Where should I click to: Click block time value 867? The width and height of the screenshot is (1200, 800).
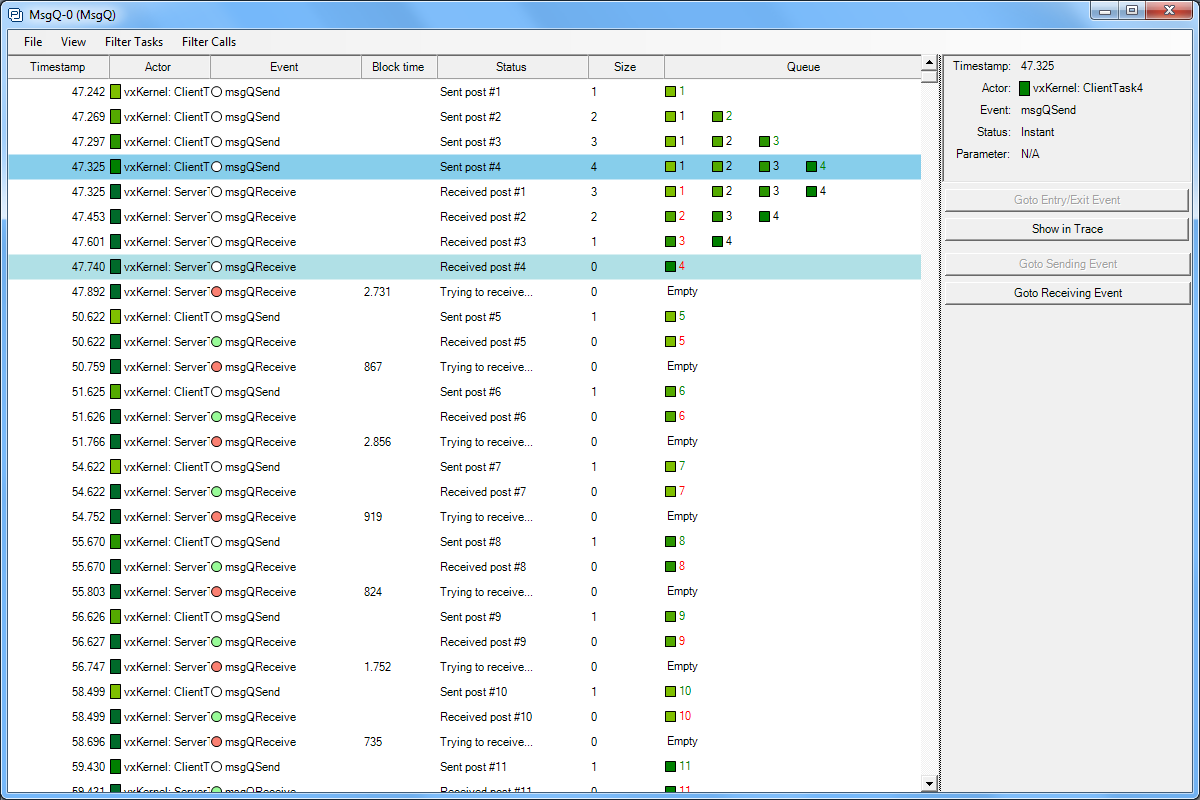373,367
